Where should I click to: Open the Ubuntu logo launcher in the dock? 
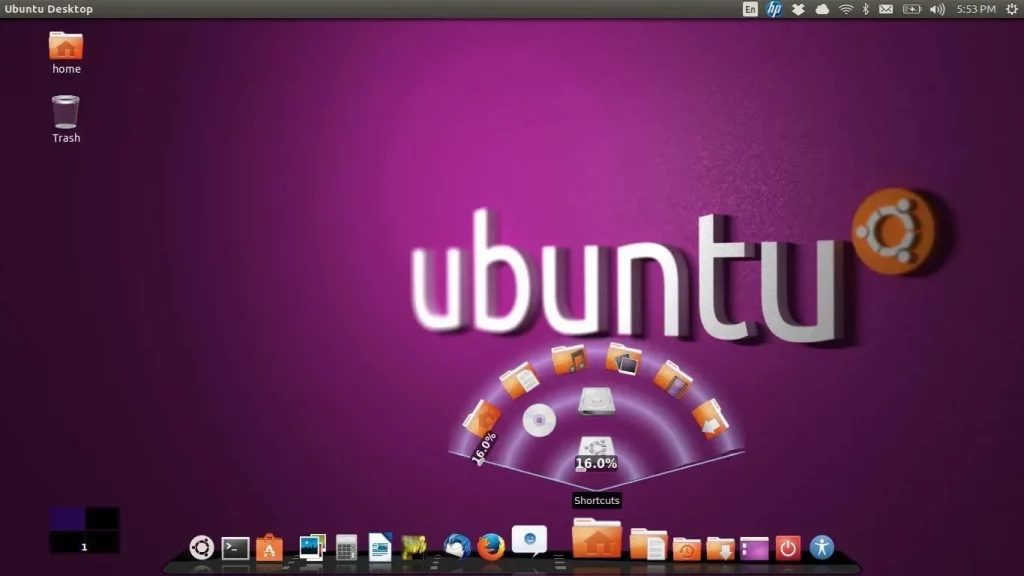coord(202,547)
